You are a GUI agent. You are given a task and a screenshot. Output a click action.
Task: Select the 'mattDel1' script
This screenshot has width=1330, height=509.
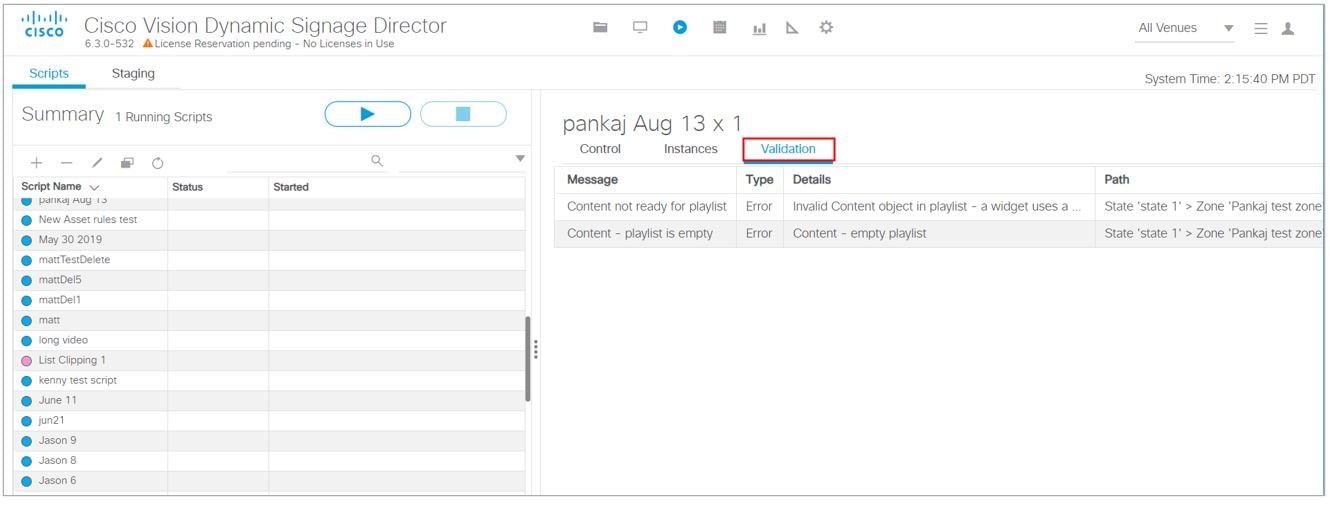point(269,300)
